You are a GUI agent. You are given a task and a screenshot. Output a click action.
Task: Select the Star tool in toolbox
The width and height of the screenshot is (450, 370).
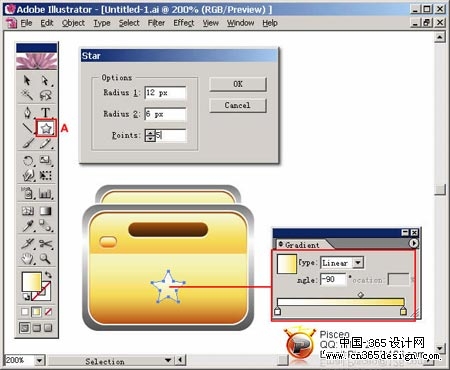(x=46, y=128)
